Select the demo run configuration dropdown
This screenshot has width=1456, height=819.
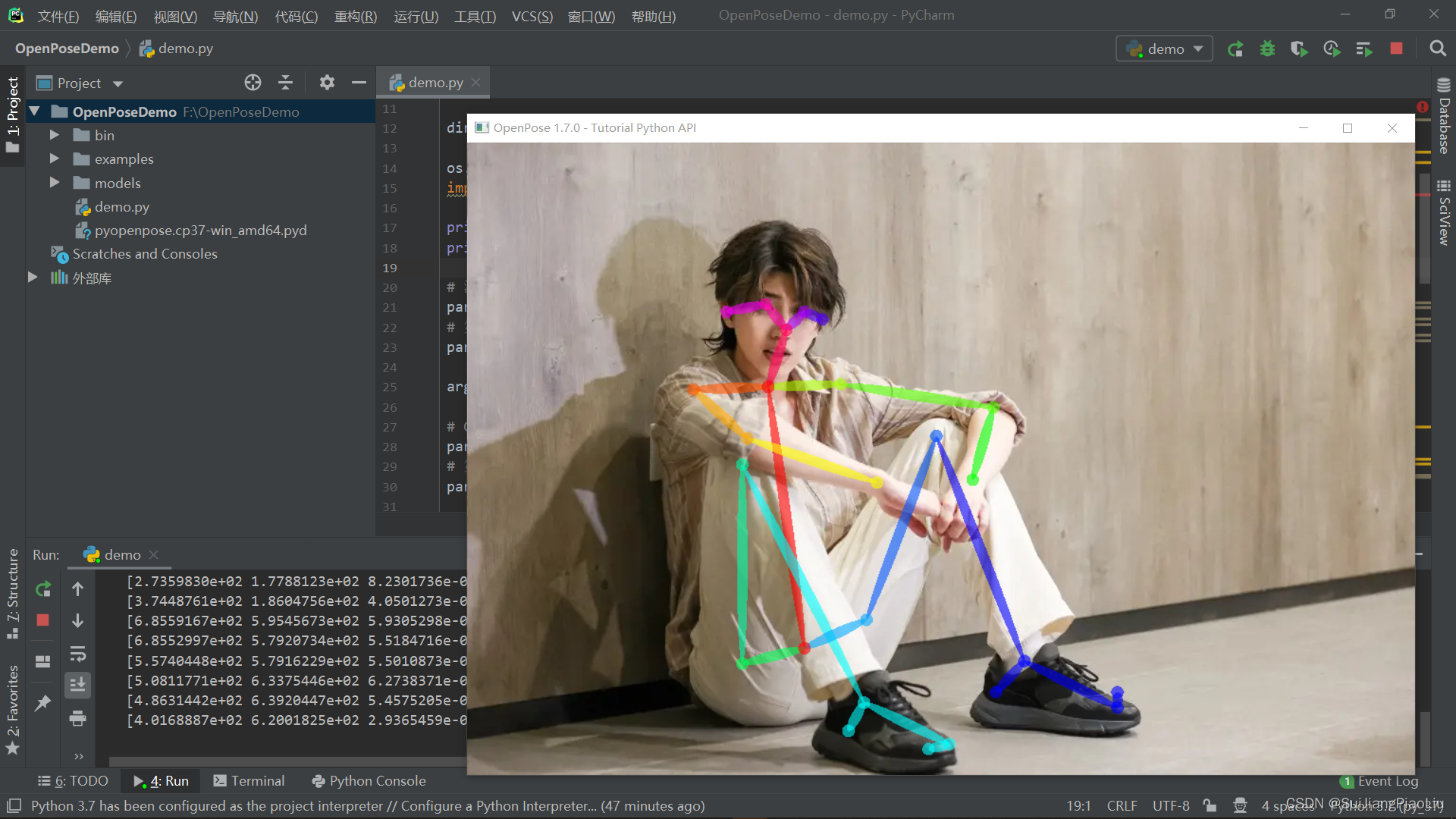pos(1163,48)
